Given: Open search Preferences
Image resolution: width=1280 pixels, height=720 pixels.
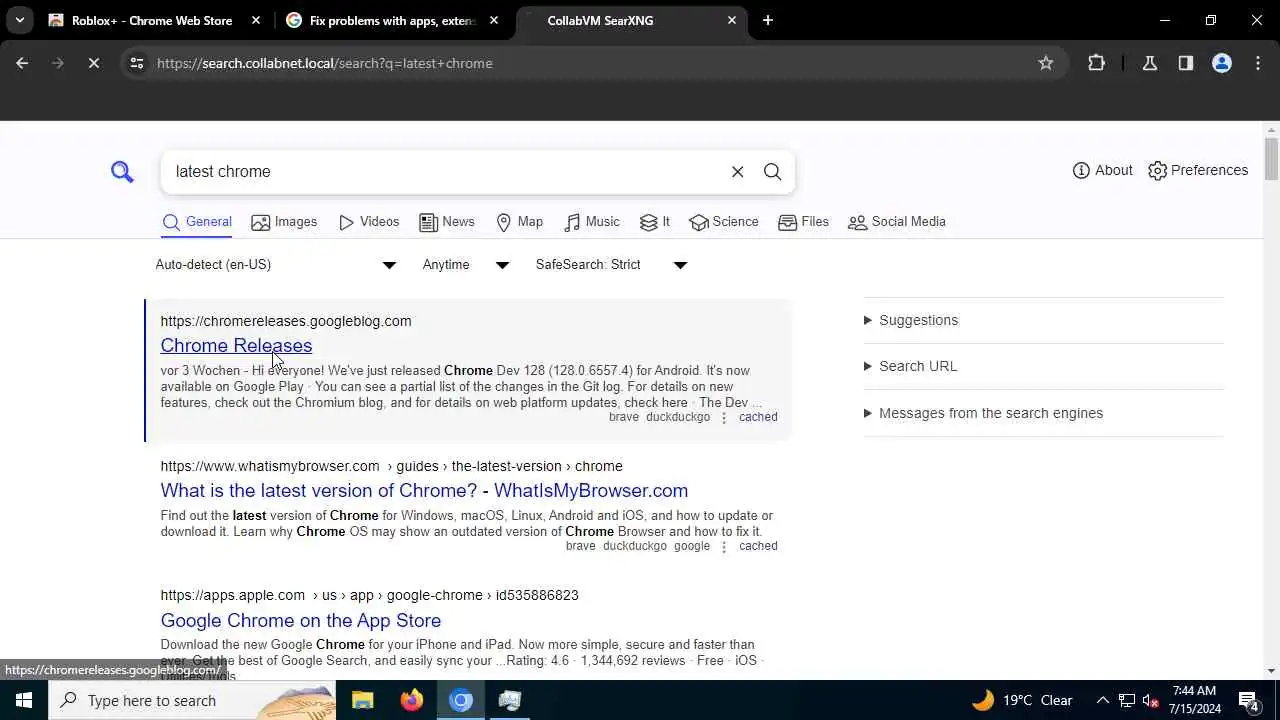Looking at the screenshot, I should click(x=1198, y=170).
